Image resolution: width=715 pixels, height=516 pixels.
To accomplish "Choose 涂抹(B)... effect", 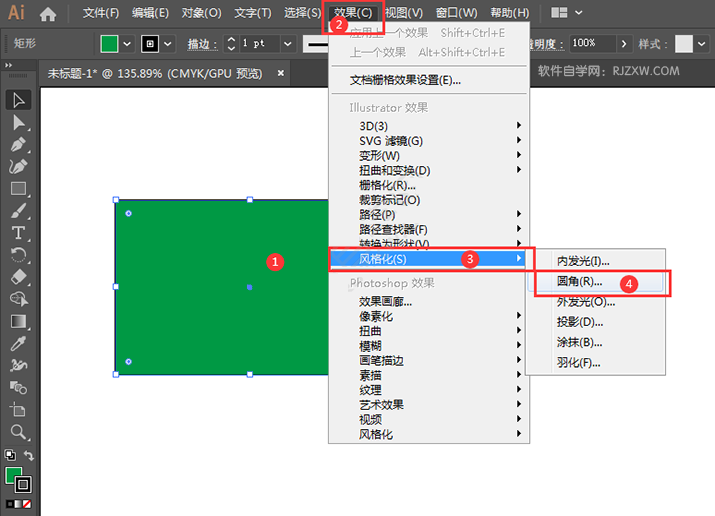I will [596, 342].
